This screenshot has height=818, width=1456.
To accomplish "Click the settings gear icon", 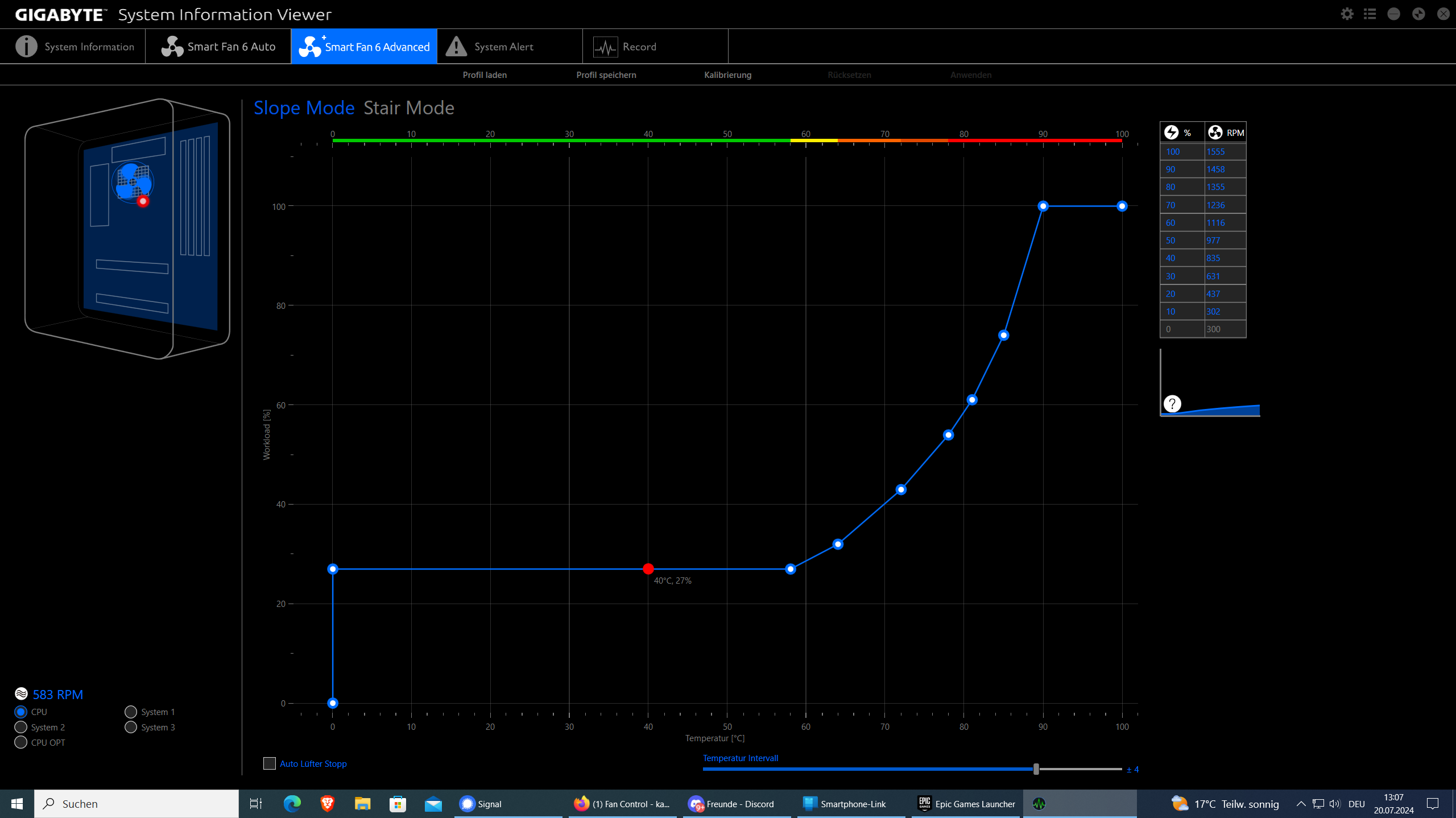I will pos(1347,14).
